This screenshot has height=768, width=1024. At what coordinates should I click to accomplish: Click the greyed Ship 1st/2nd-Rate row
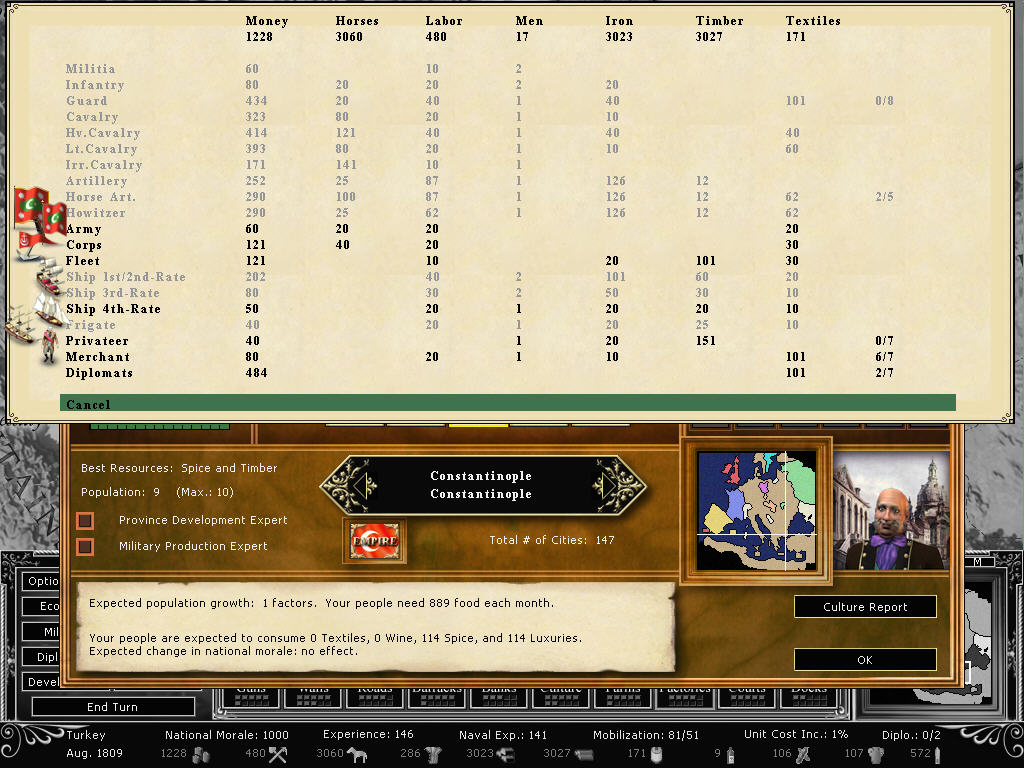click(x=507, y=277)
